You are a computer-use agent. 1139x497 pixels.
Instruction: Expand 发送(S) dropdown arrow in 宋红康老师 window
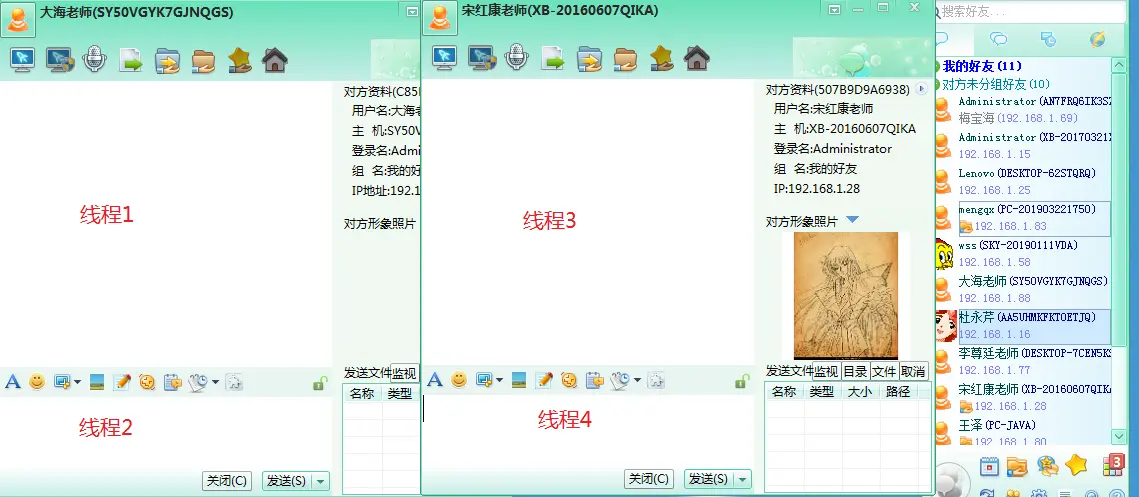tap(743, 480)
